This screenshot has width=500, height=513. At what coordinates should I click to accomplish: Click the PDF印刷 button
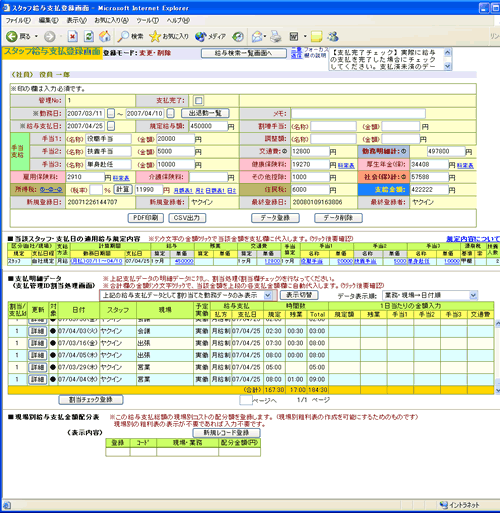(x=146, y=218)
